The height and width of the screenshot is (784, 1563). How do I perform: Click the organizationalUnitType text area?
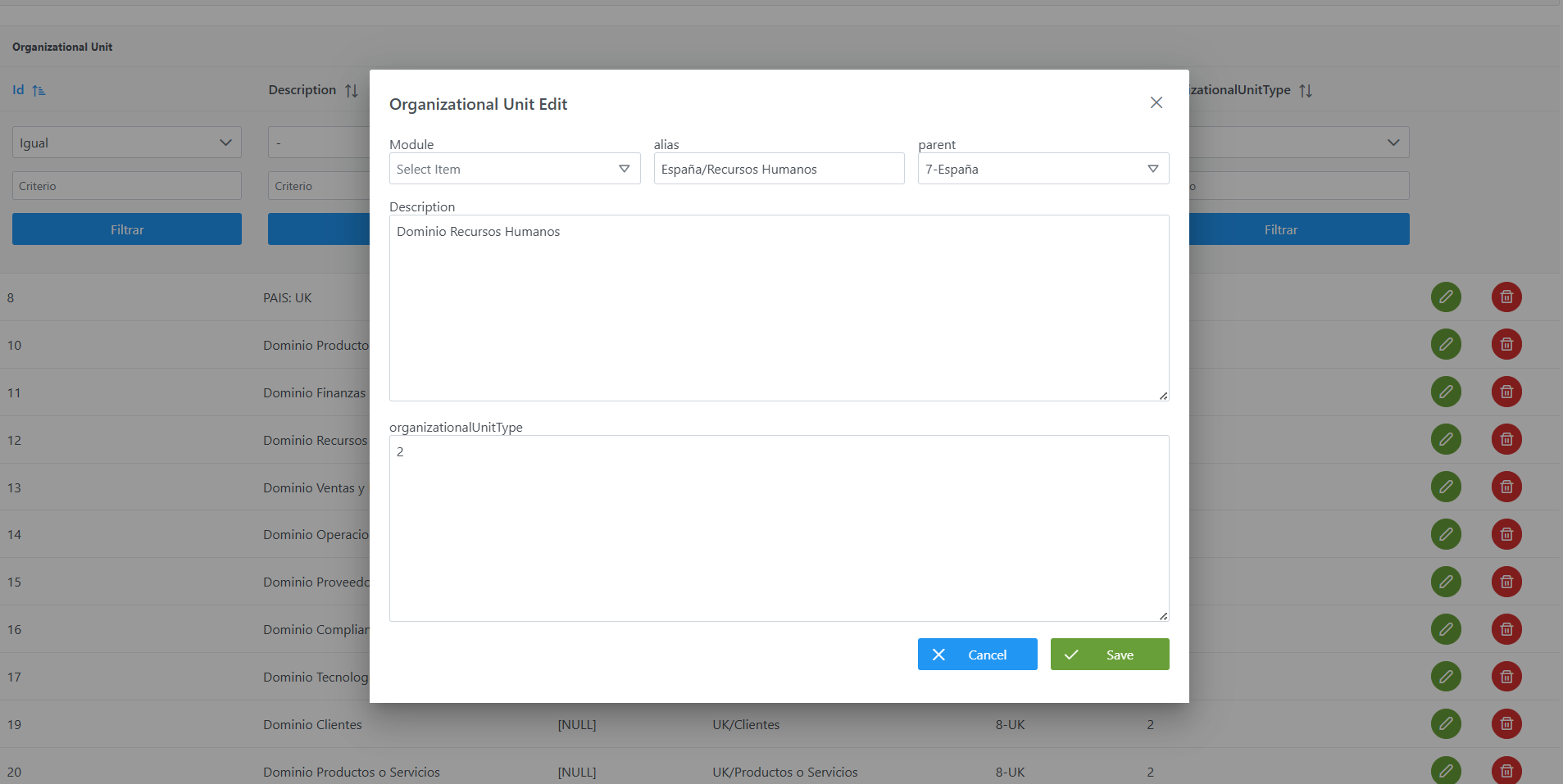[x=779, y=528]
